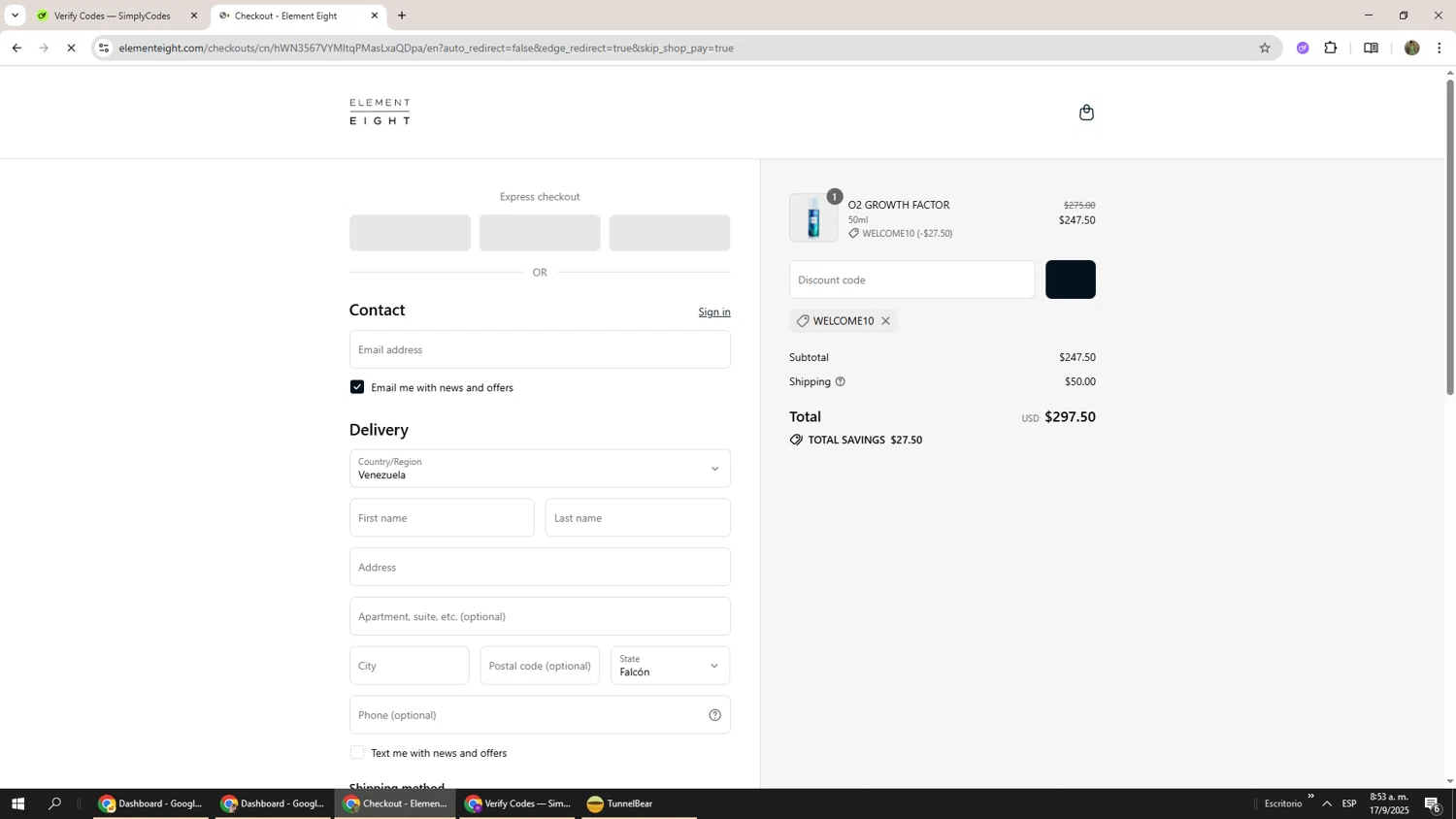Open TunnelBear from the taskbar
Screen dimensions: 1456x819
tap(640, 803)
